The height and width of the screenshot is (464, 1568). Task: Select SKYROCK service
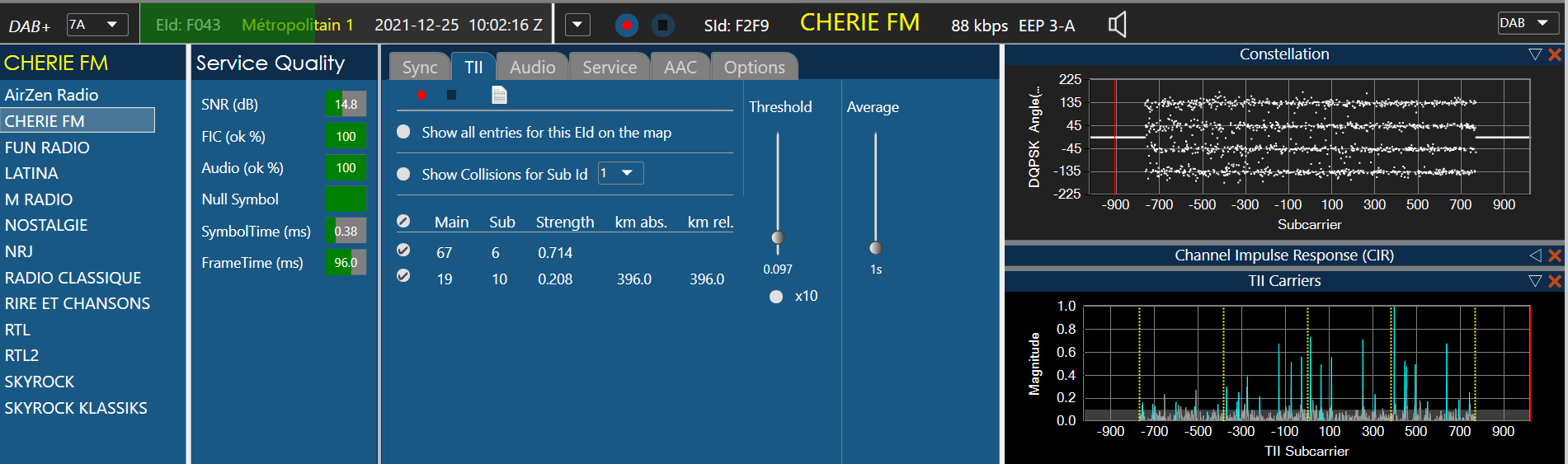40,382
